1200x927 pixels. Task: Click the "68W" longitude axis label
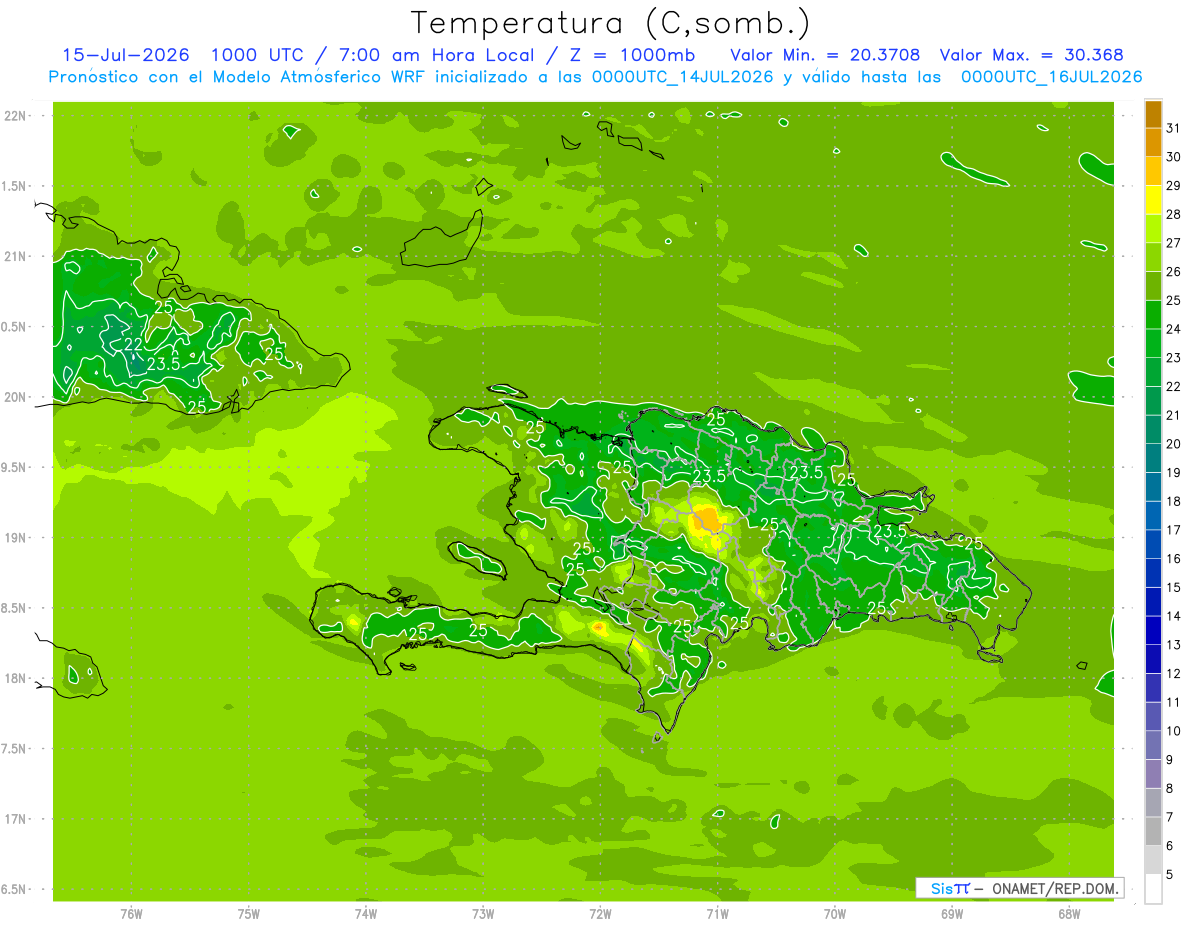pyautogui.click(x=1069, y=913)
